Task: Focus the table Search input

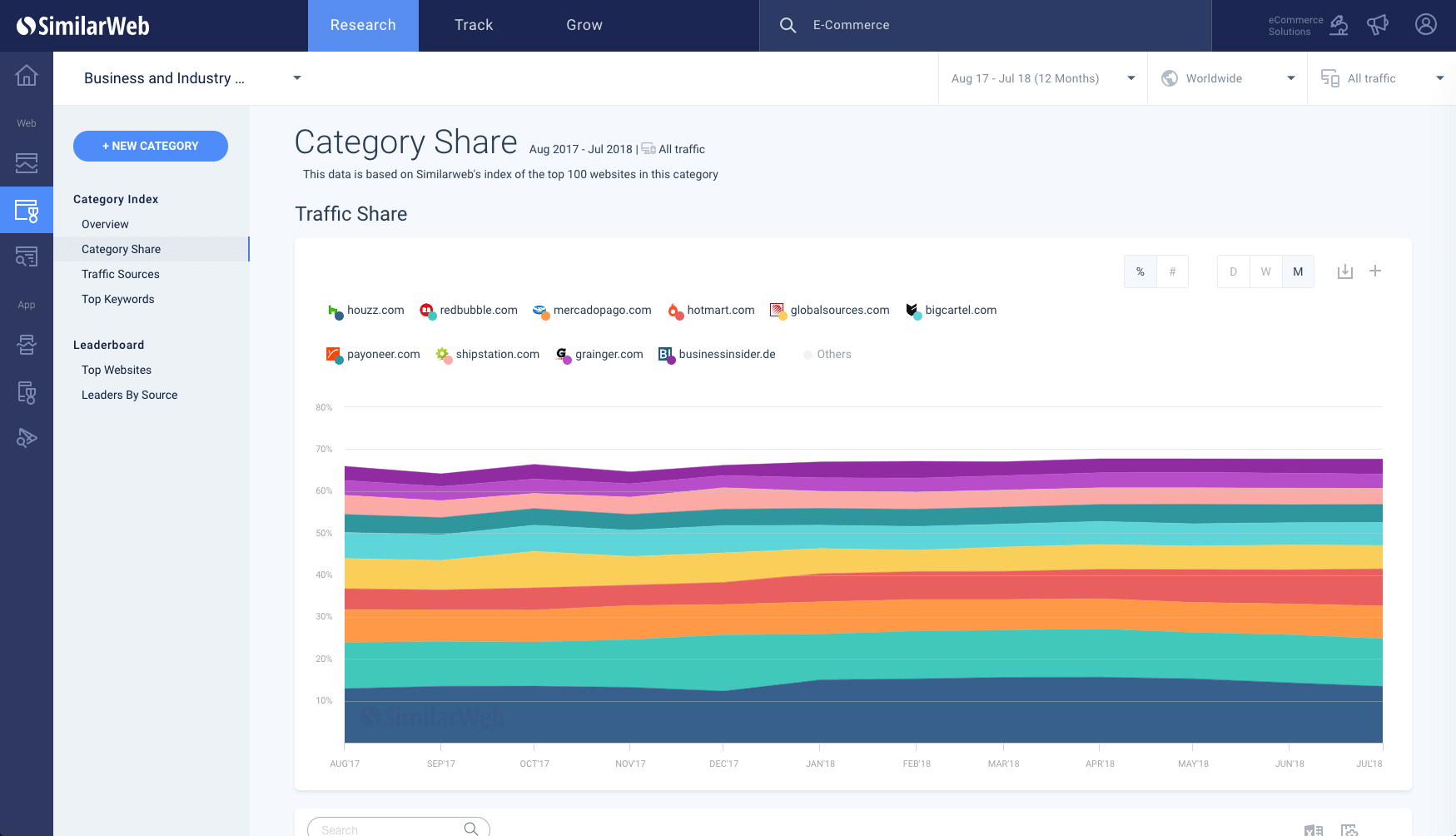Action: coord(399,829)
